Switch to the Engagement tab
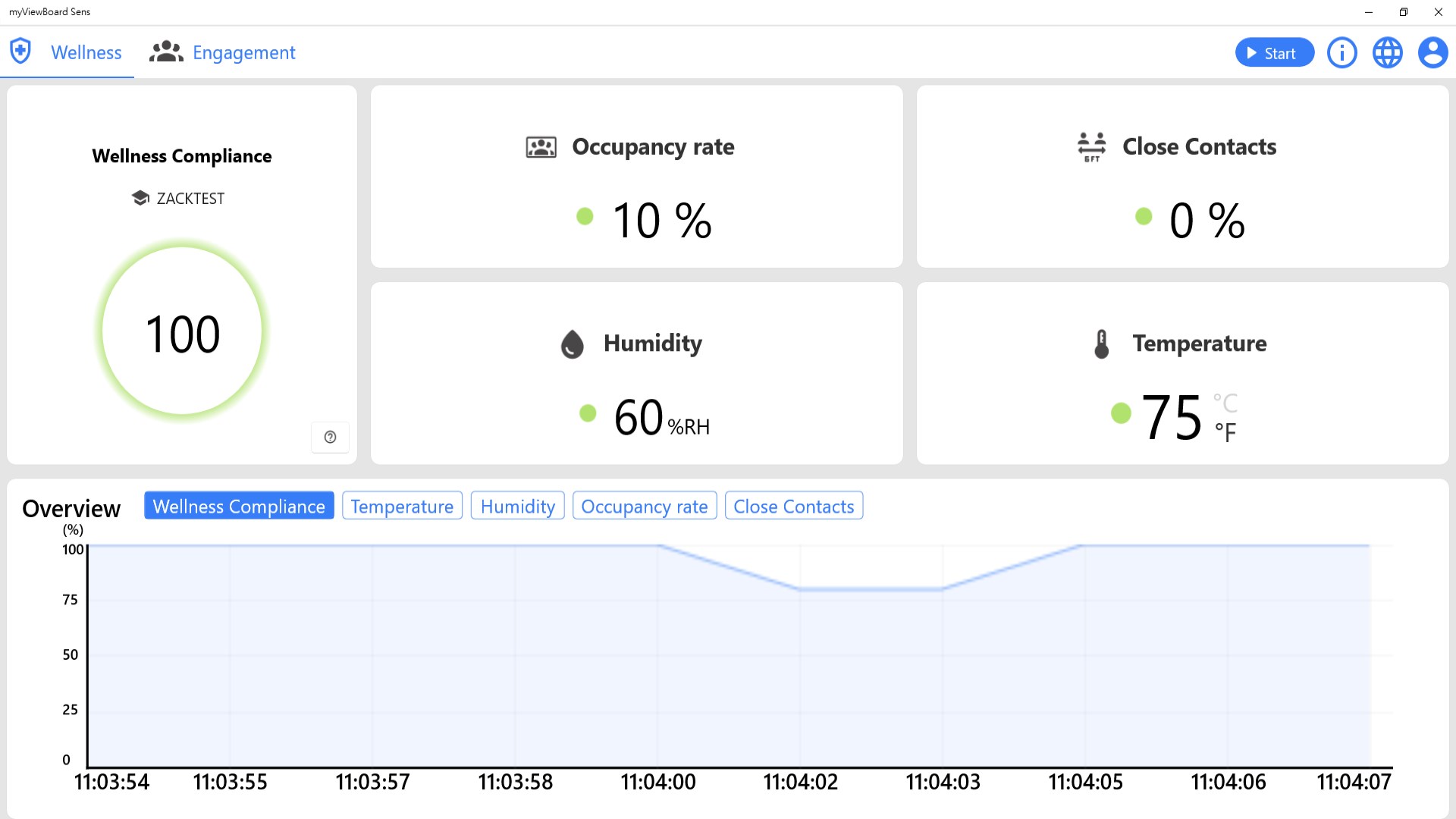This screenshot has width=1456, height=819. pos(243,52)
